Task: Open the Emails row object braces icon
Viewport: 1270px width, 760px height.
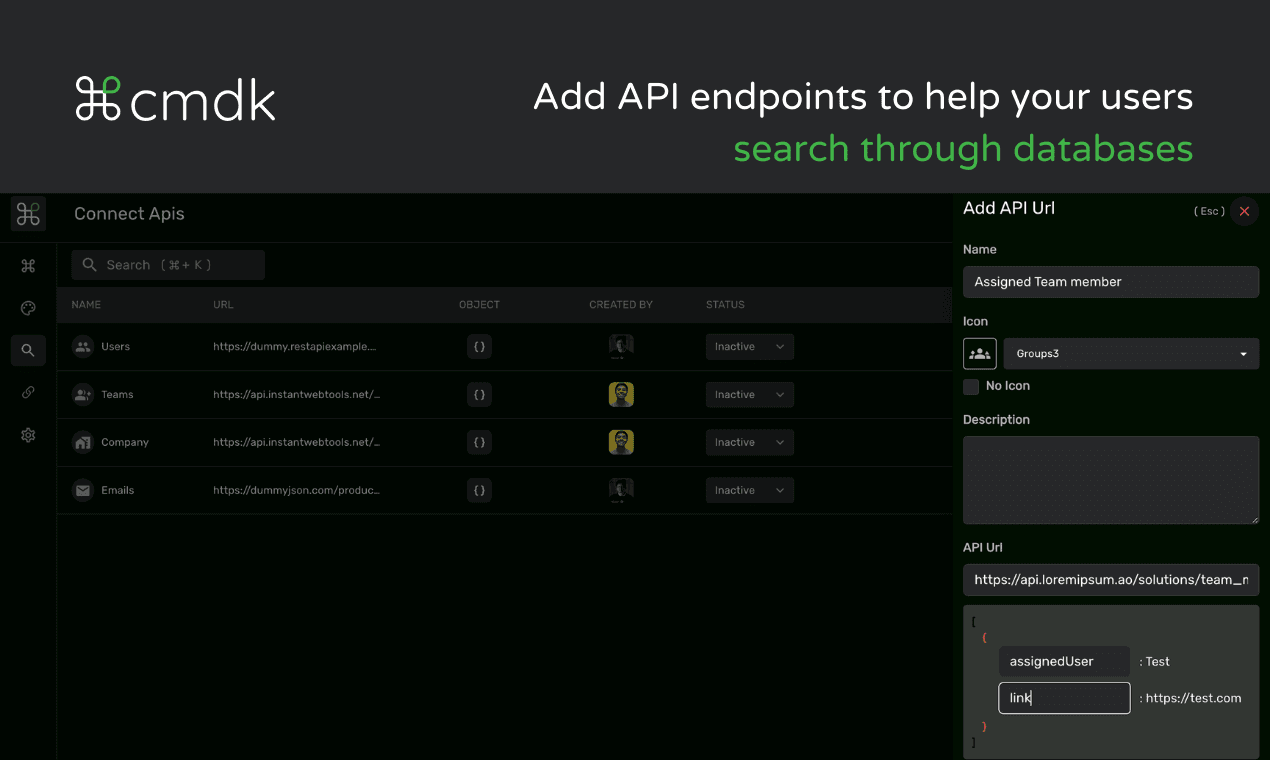Action: click(x=479, y=490)
